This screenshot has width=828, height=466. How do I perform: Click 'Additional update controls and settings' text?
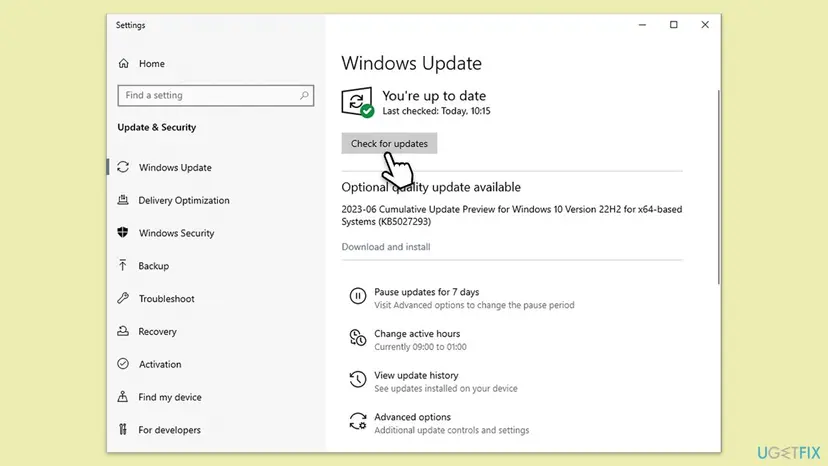pyautogui.click(x=451, y=430)
